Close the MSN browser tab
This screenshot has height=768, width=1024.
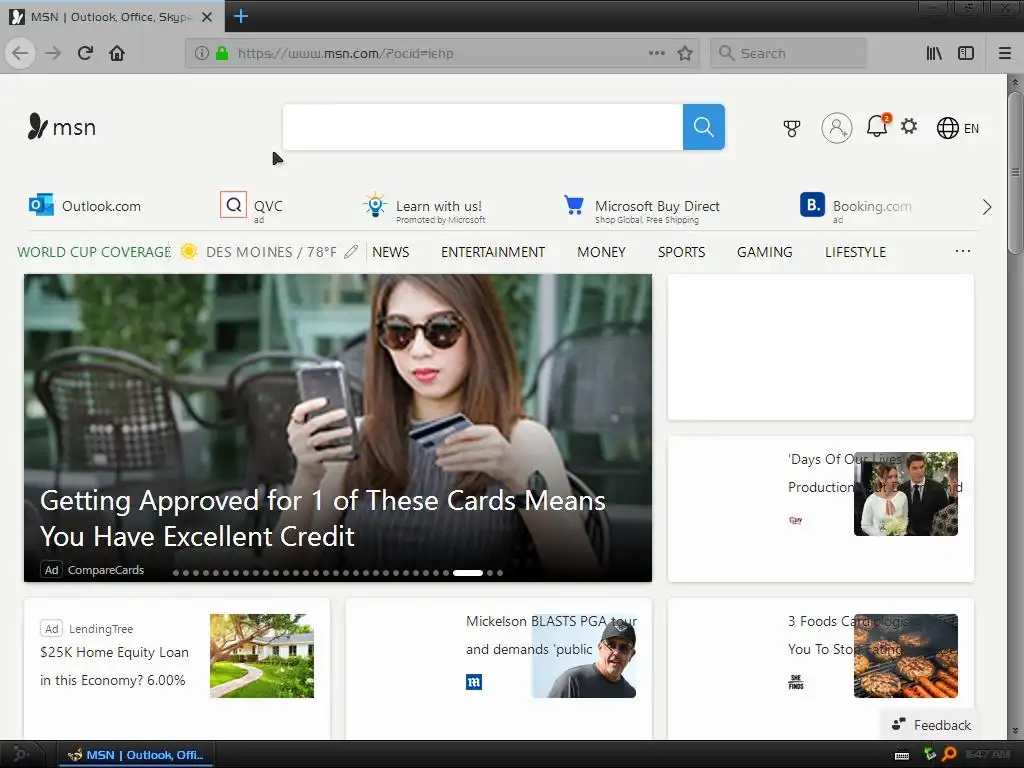click(x=207, y=17)
